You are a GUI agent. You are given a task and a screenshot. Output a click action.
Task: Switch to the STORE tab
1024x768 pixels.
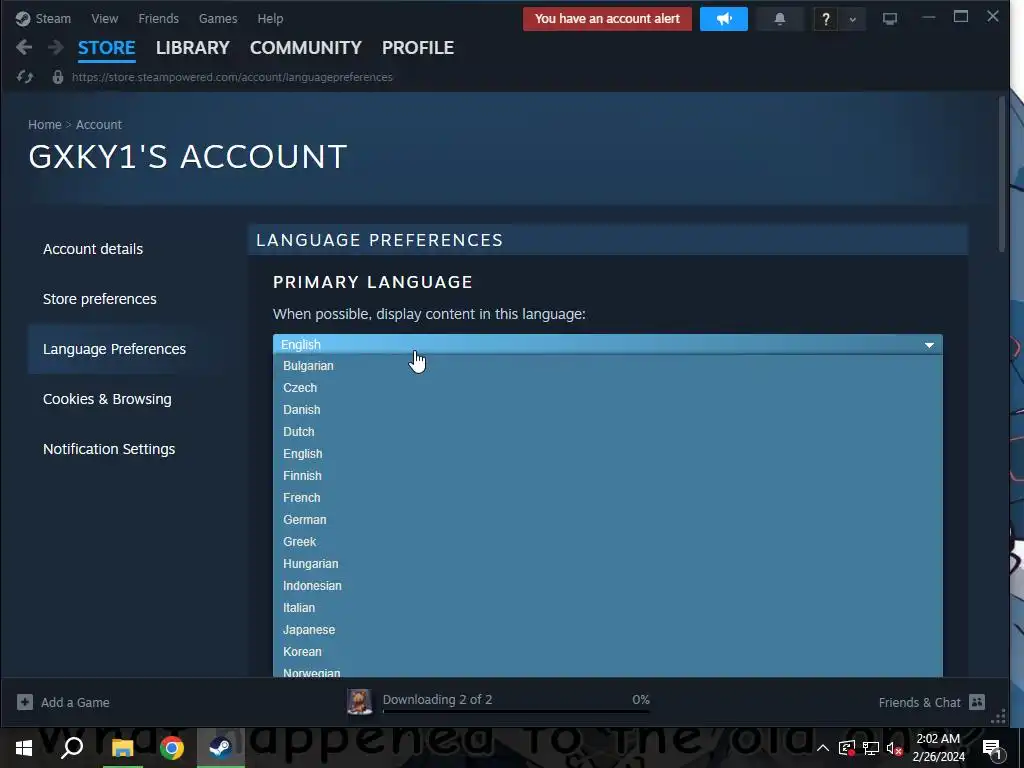(x=106, y=48)
